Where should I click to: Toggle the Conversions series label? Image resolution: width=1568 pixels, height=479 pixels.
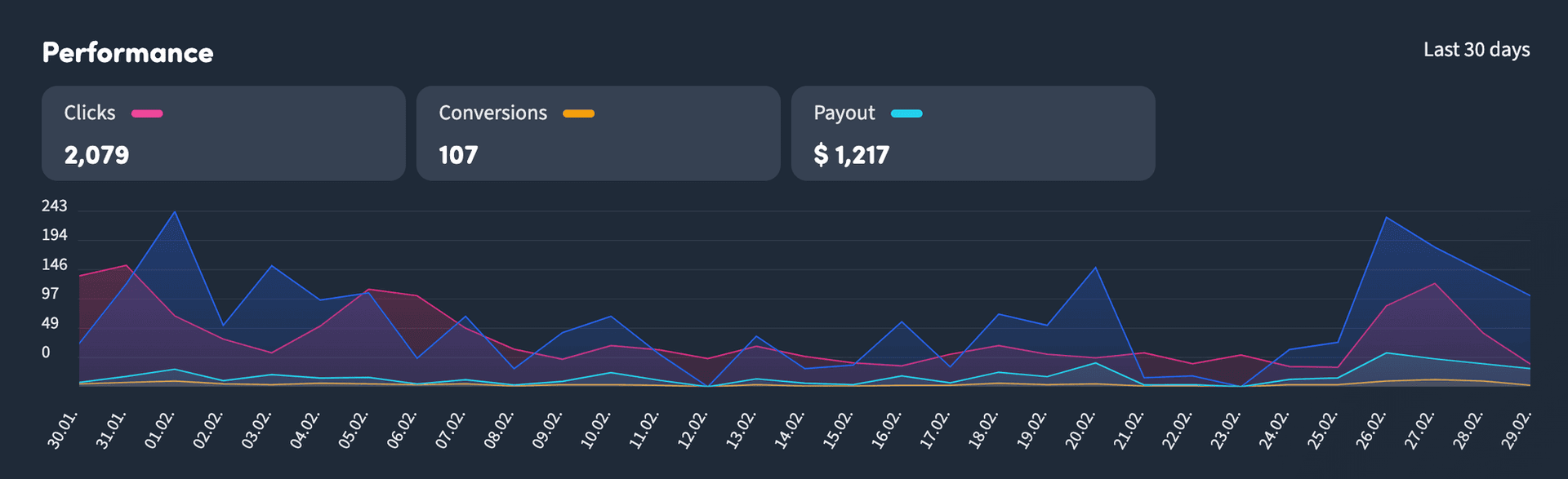(492, 113)
